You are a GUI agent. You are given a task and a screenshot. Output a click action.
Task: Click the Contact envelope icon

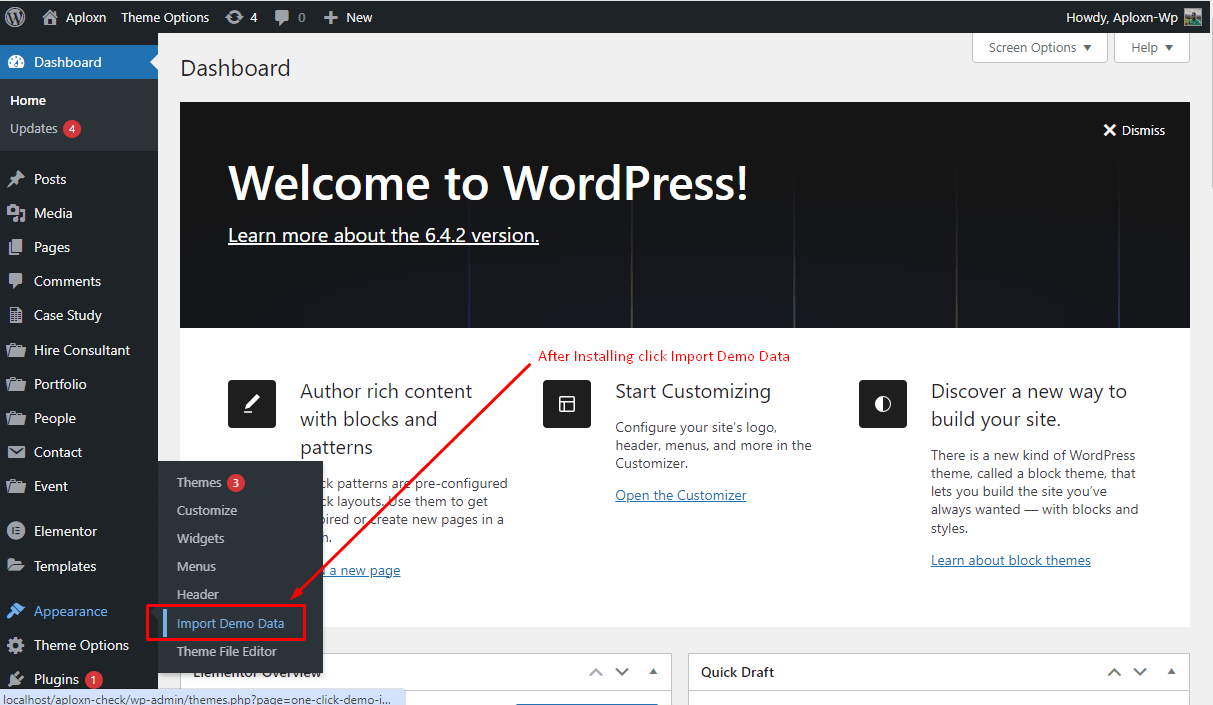tap(16, 452)
